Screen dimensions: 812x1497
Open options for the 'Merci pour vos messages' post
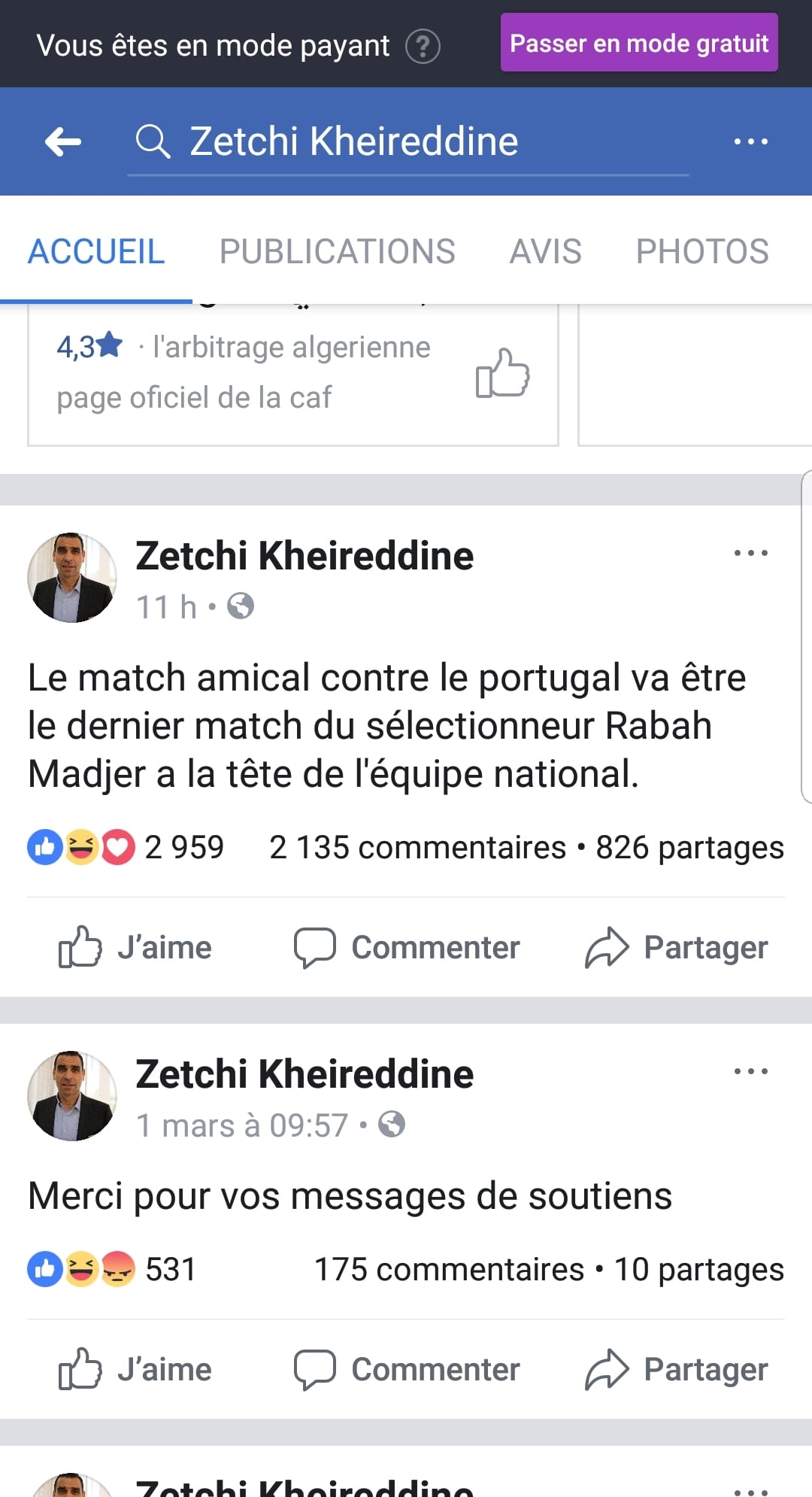[750, 1071]
